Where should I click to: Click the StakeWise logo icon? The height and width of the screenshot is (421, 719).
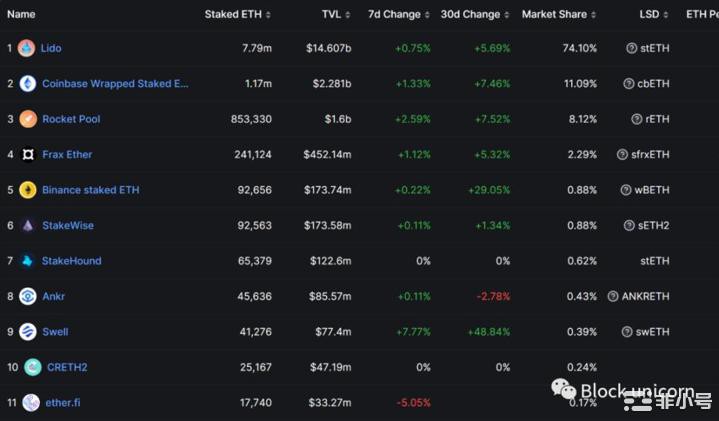(26, 226)
